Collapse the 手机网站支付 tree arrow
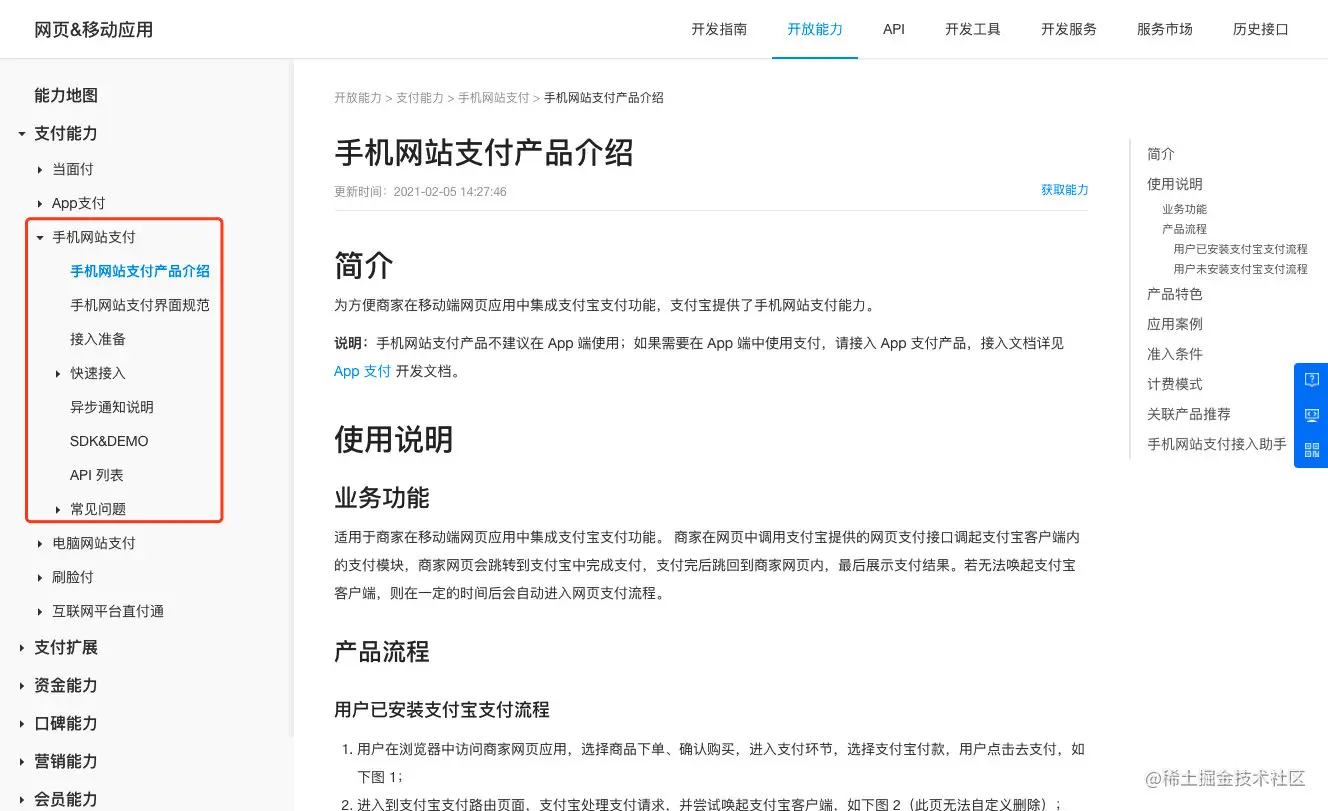This screenshot has height=811, width=1328. (40, 238)
